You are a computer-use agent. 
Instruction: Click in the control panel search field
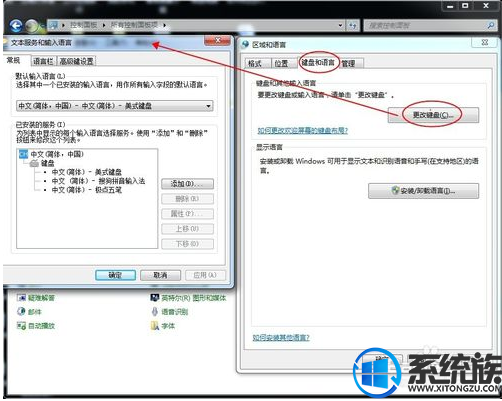pos(425,25)
